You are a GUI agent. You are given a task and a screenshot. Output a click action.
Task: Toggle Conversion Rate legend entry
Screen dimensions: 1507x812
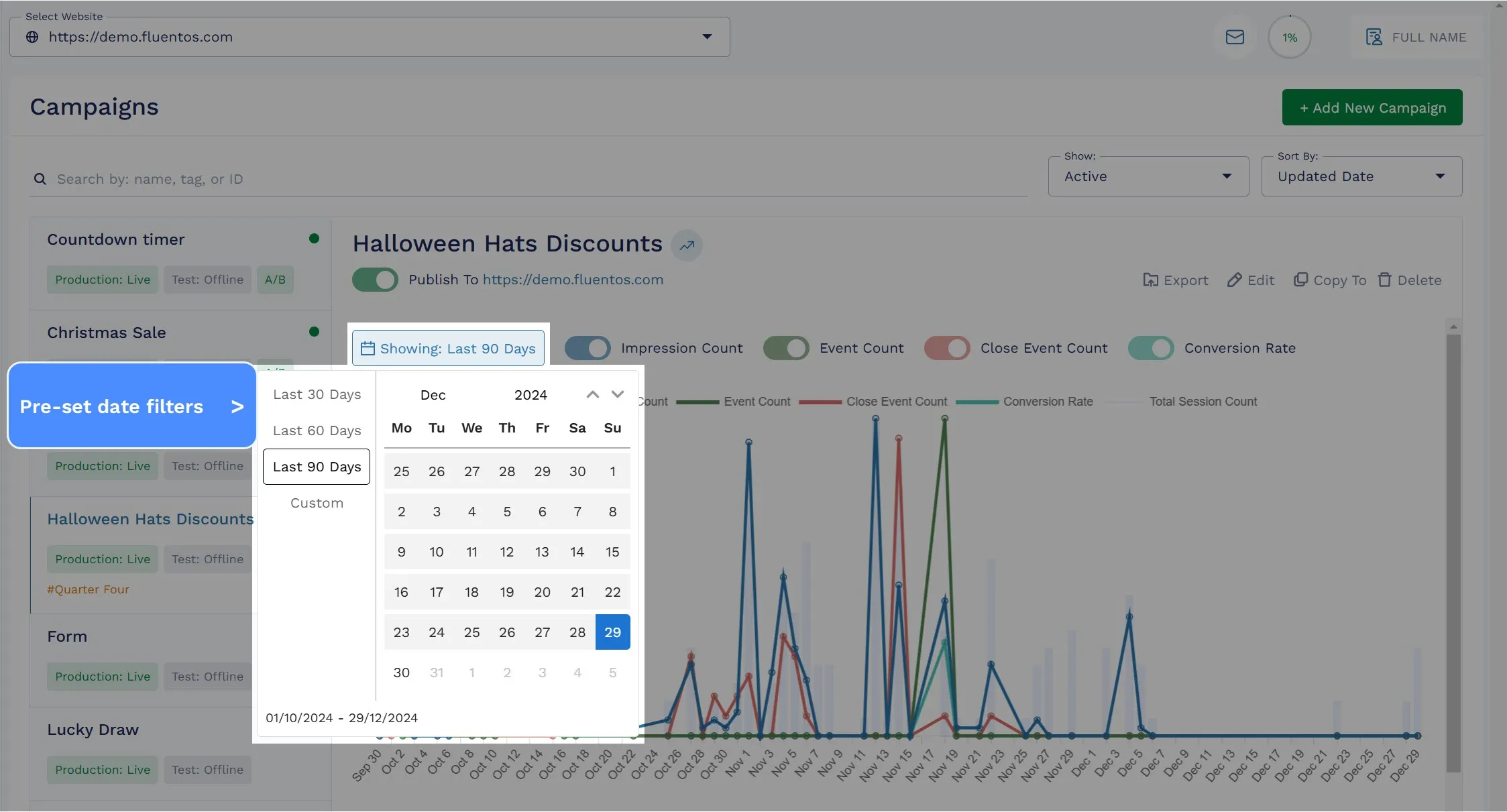coord(1024,402)
